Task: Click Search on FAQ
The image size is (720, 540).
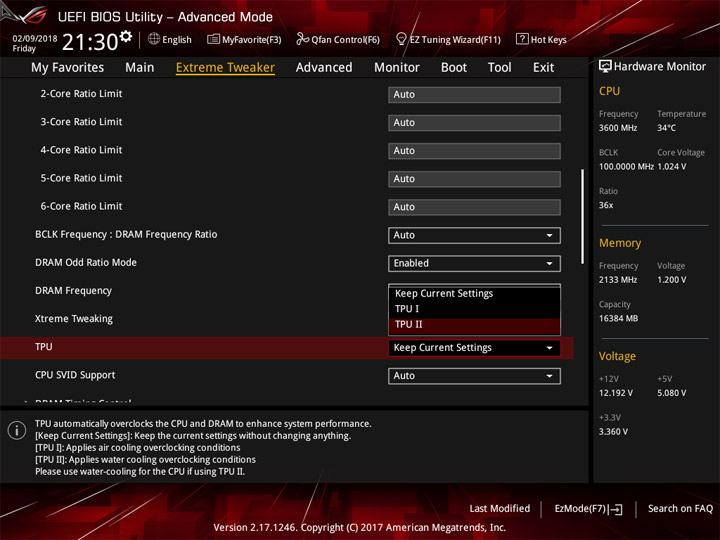Action: pyautogui.click(x=680, y=509)
